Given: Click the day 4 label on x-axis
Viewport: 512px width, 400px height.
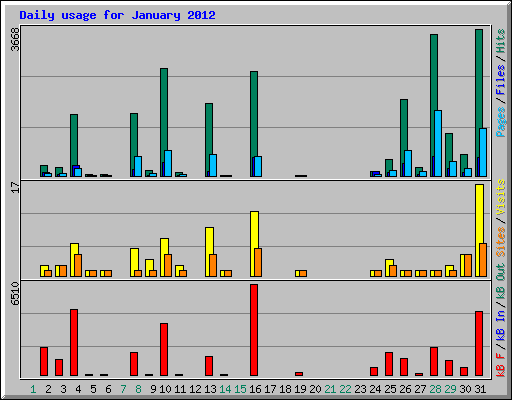Looking at the screenshot, I should 78,389.
